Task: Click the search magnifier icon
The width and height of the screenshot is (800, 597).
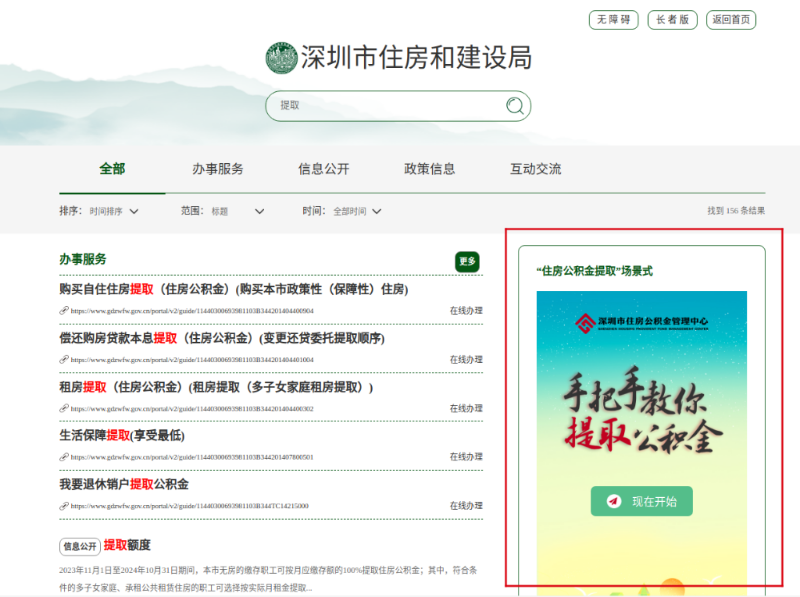Action: pos(515,106)
